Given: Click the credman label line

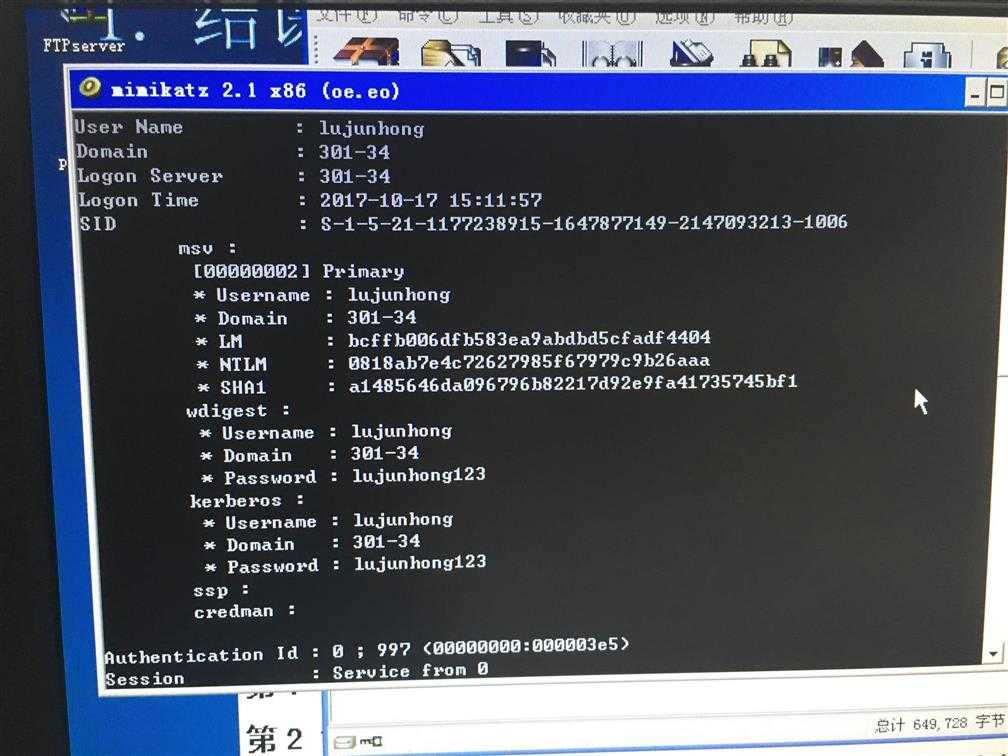Looking at the screenshot, I should click(244, 611).
